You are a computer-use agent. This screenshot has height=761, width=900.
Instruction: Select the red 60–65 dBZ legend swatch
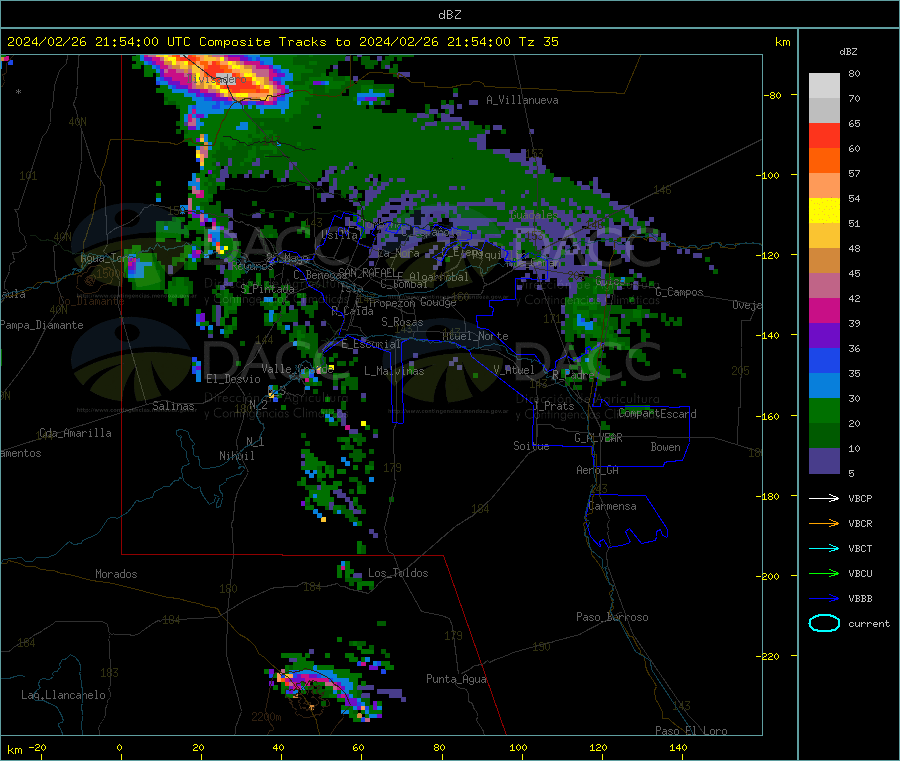pyautogui.click(x=824, y=135)
